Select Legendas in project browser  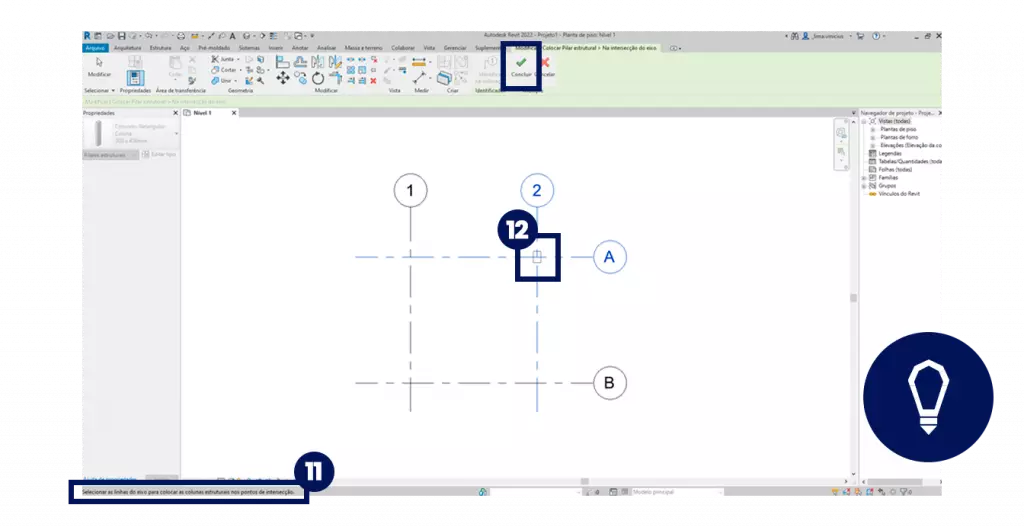point(889,153)
